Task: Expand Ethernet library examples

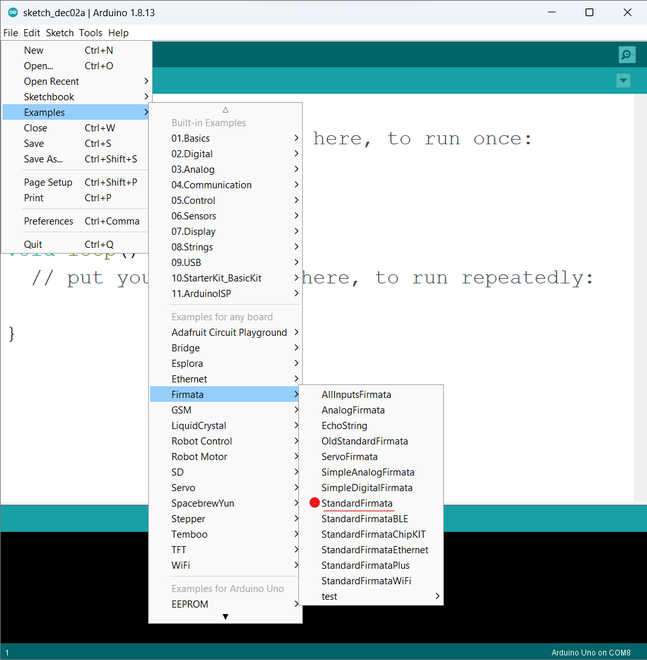Action: [x=225, y=379]
